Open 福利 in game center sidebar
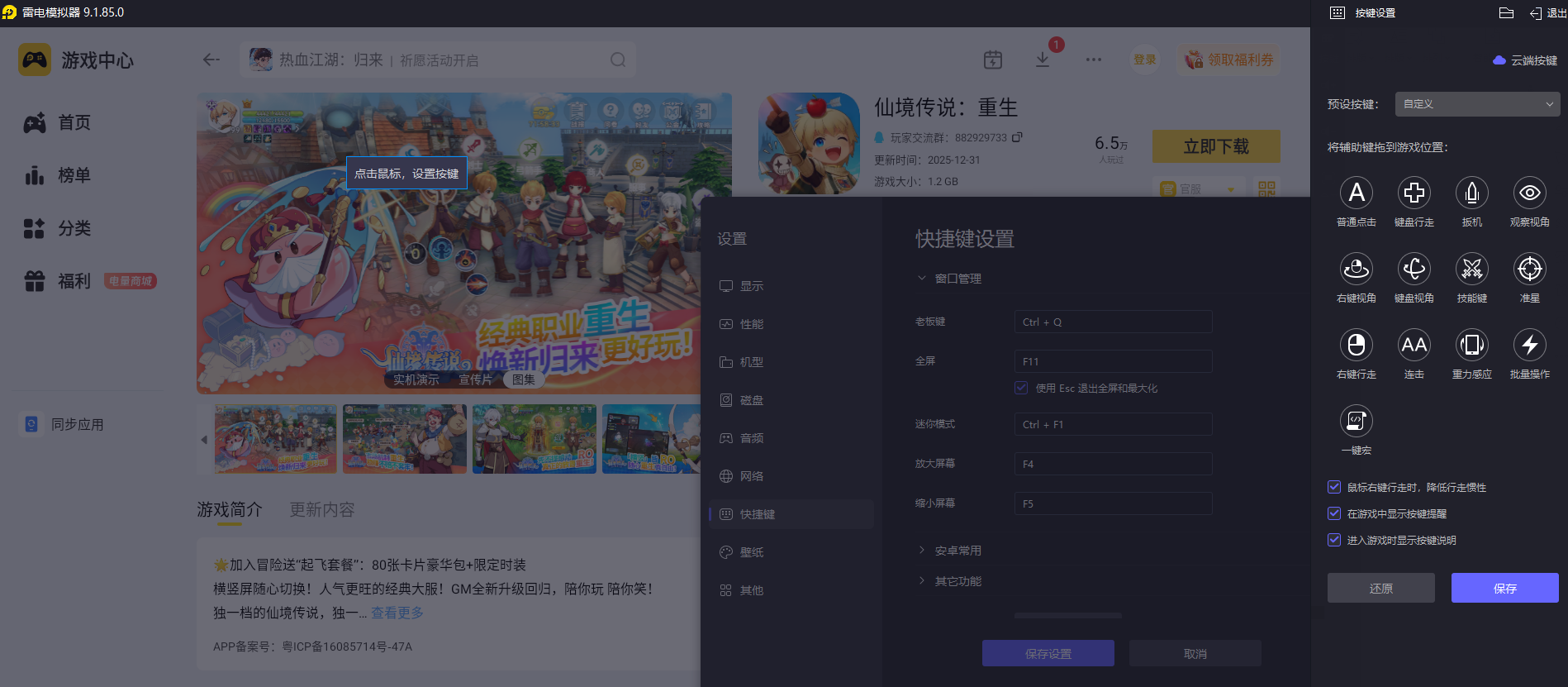Viewport: 1568px width, 687px height. click(x=58, y=281)
